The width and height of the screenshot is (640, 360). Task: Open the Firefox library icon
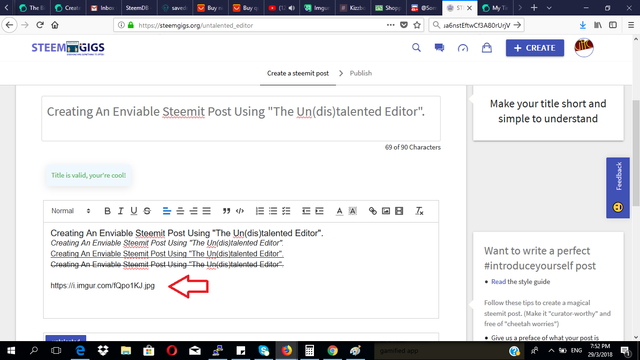click(598, 25)
